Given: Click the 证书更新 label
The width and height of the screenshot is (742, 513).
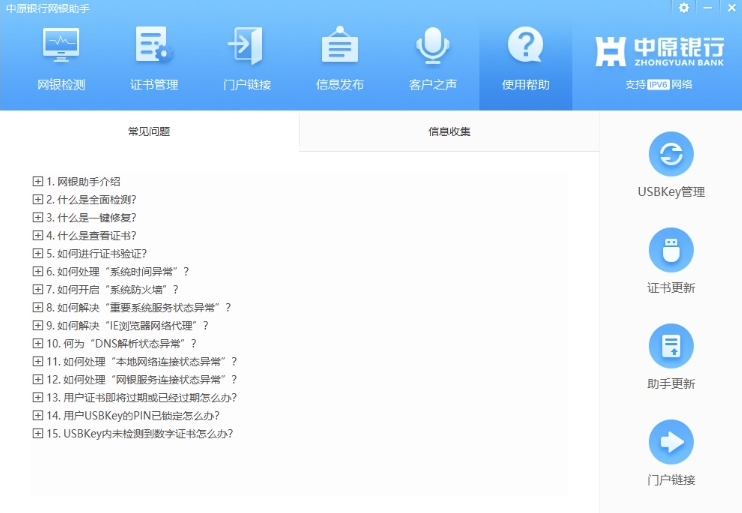Looking at the screenshot, I should click(x=671, y=288).
